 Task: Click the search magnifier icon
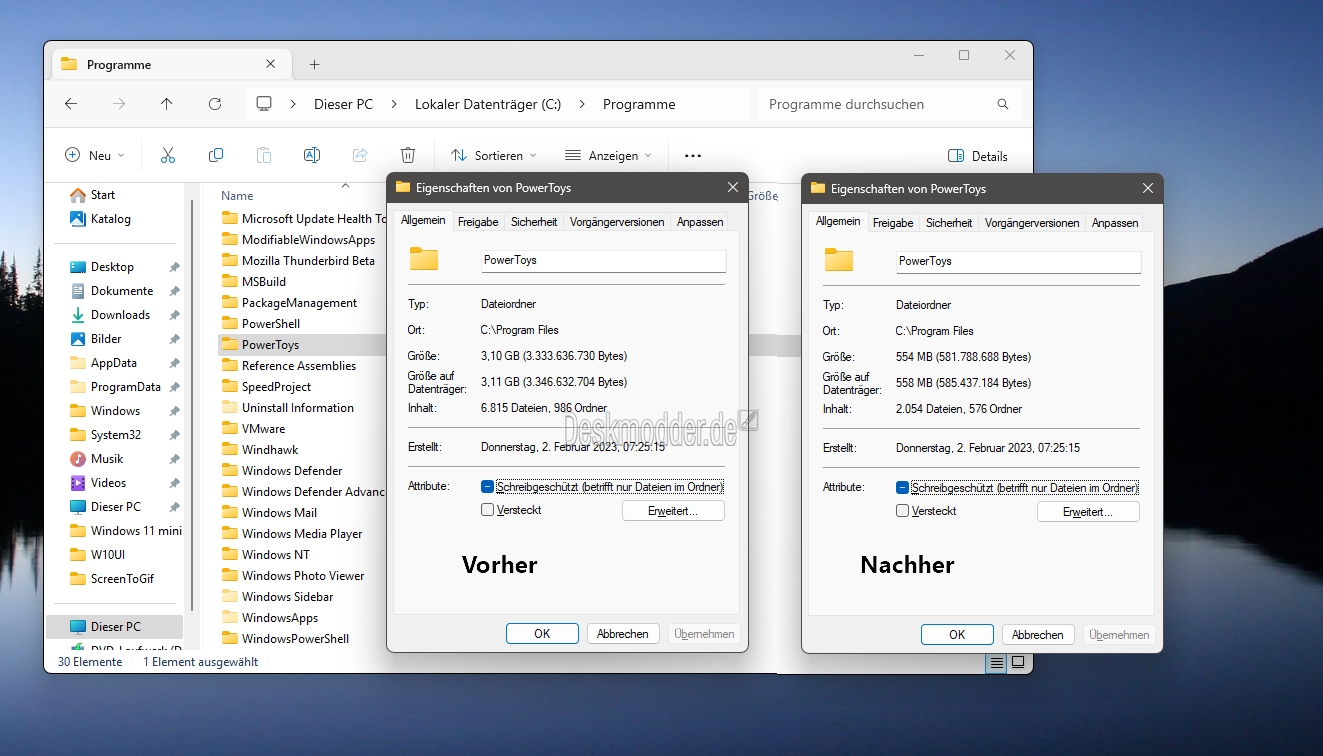pyautogui.click(x=1003, y=104)
